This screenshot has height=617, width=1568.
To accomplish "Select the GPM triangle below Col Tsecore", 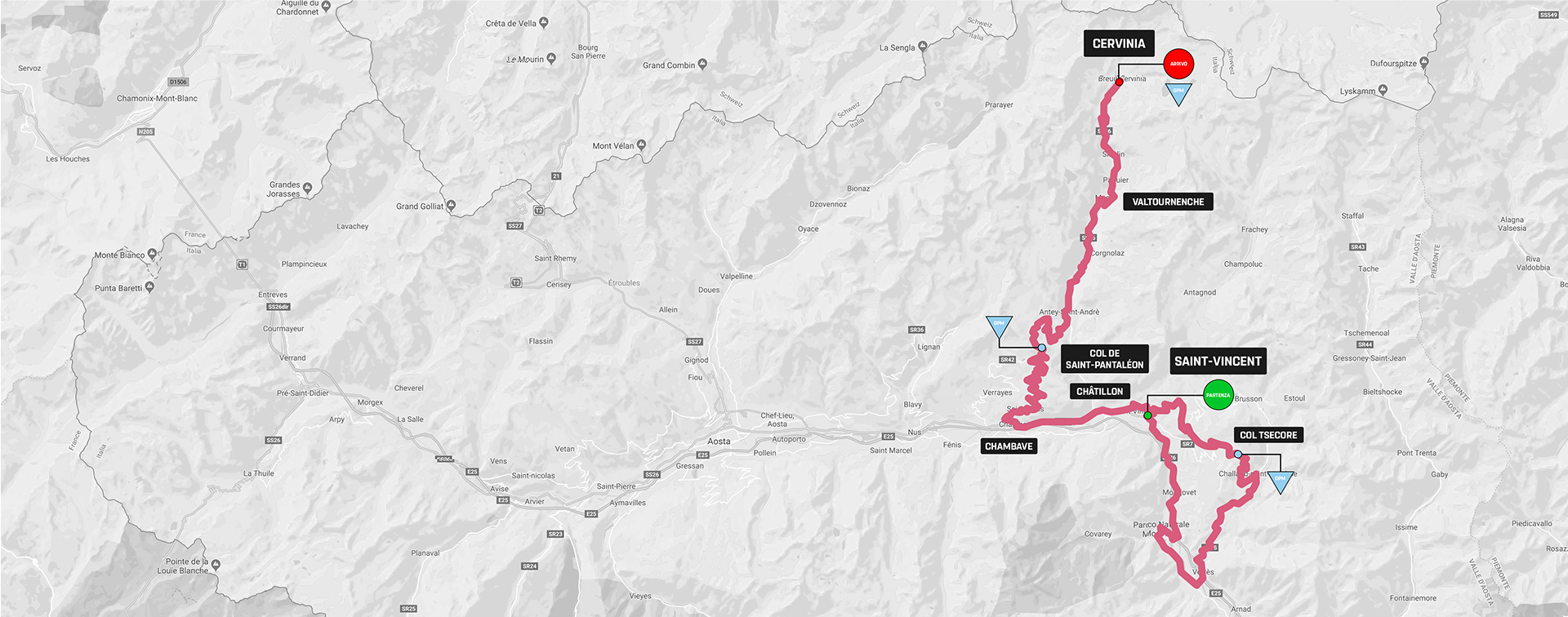I will (x=1280, y=482).
